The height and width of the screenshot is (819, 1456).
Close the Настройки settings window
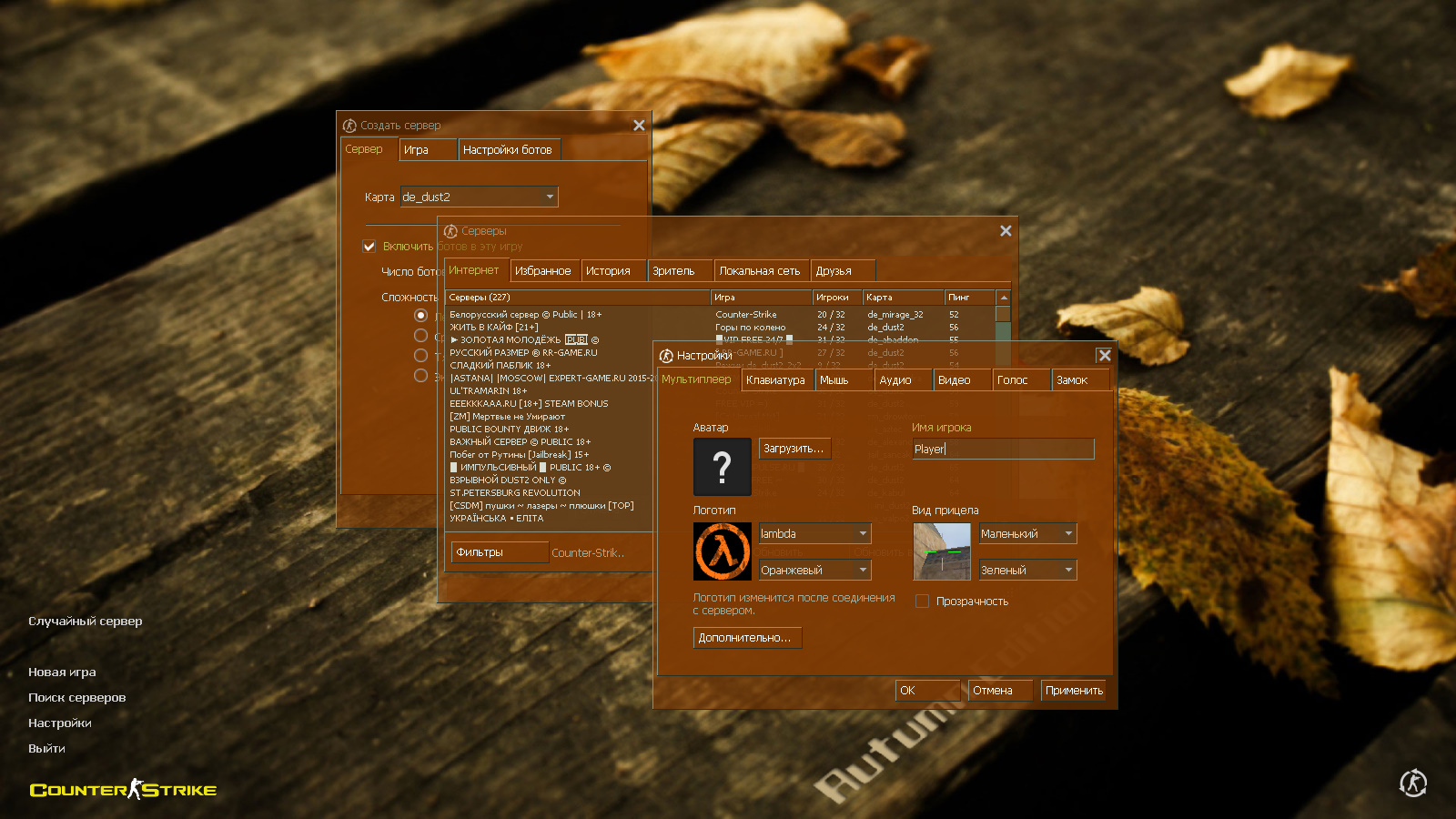(1104, 356)
